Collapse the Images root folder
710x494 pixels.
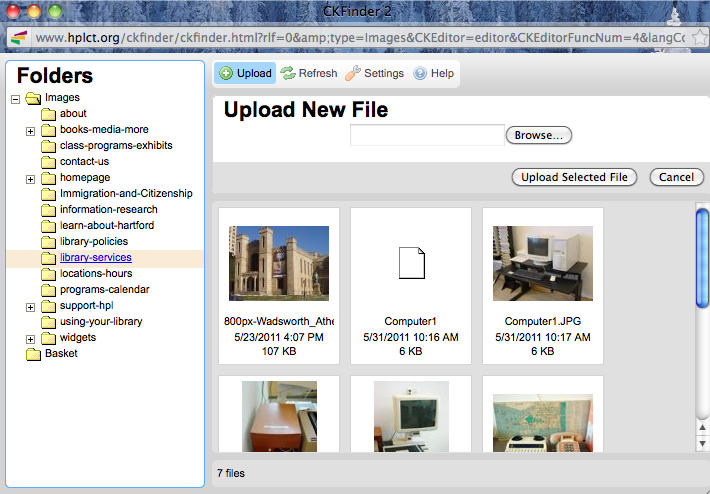(x=16, y=99)
